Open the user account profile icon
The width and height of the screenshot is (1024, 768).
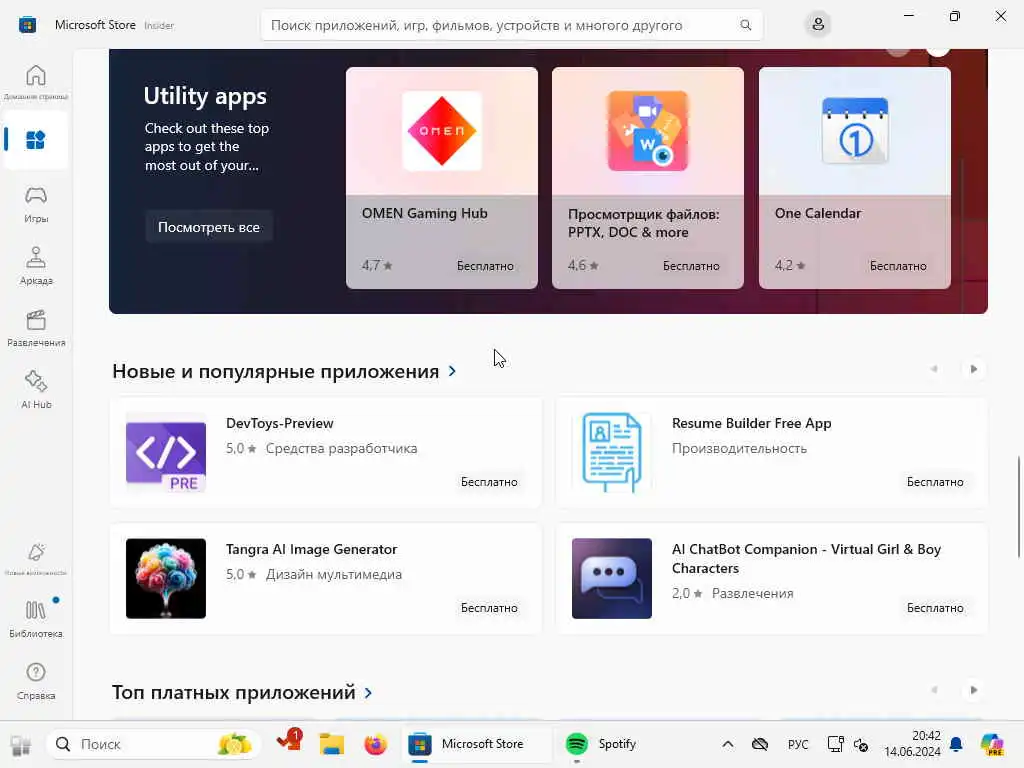click(x=818, y=25)
